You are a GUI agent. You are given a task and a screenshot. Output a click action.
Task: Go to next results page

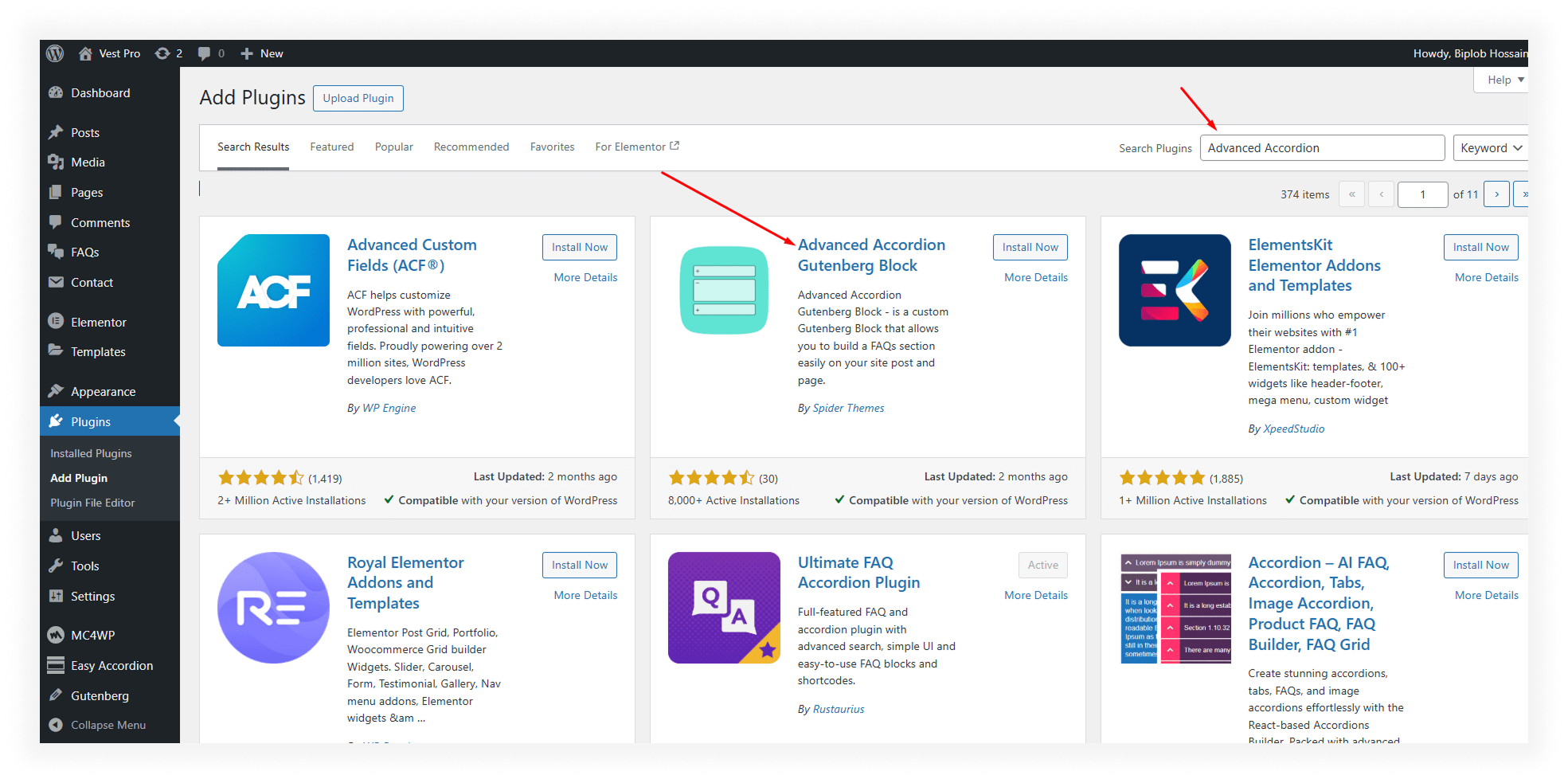[x=1497, y=194]
